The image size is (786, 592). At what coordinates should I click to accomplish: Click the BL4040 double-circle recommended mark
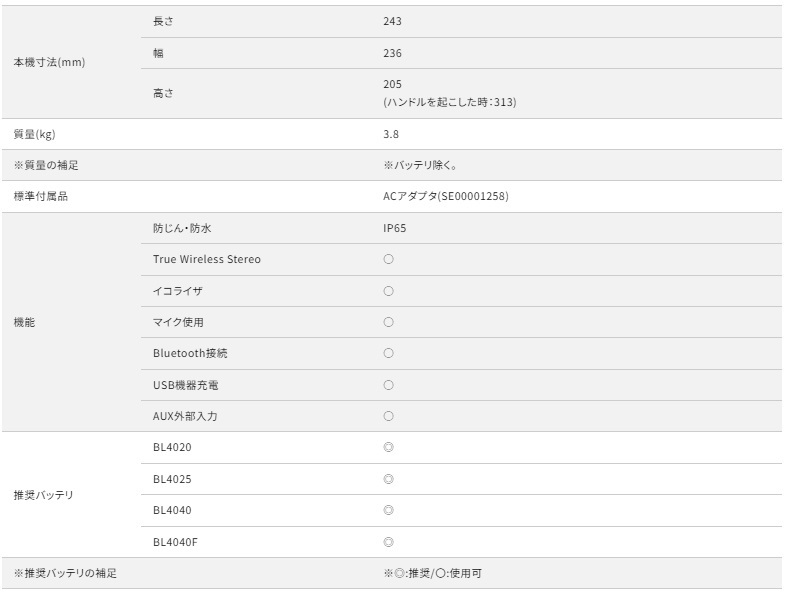click(x=388, y=510)
